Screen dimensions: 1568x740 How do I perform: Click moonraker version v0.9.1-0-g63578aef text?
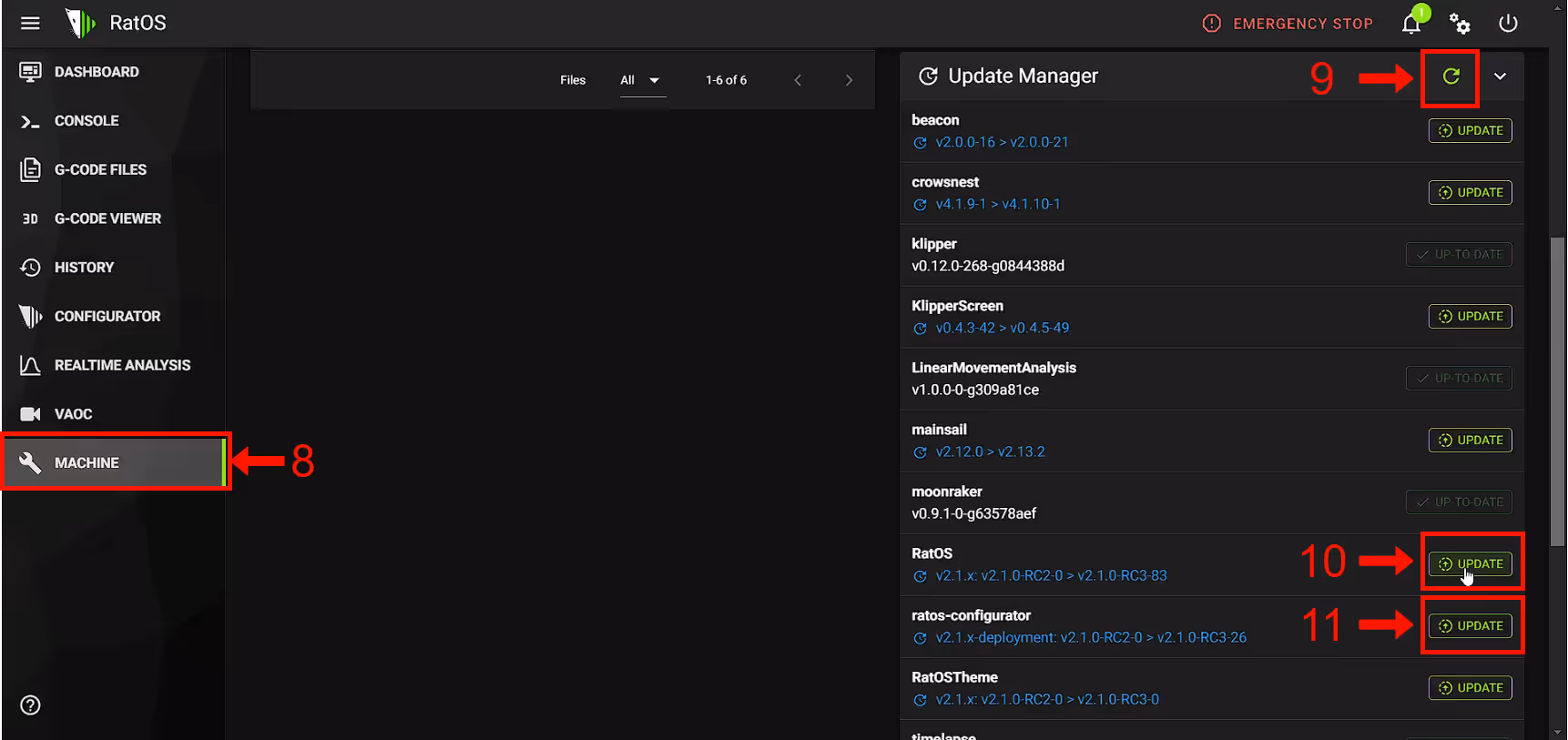(x=973, y=513)
